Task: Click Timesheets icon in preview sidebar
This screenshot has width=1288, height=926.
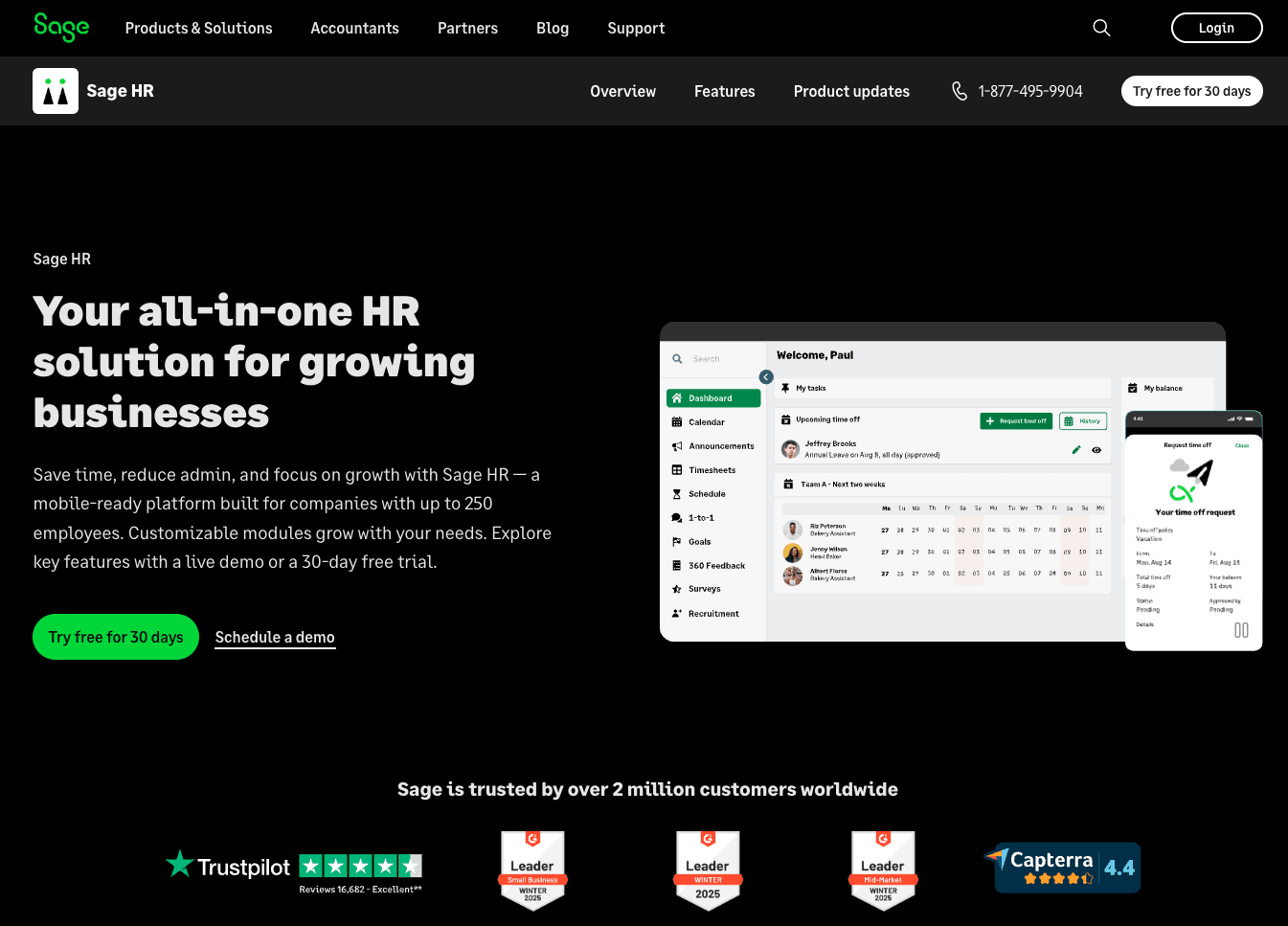Action: (x=677, y=470)
